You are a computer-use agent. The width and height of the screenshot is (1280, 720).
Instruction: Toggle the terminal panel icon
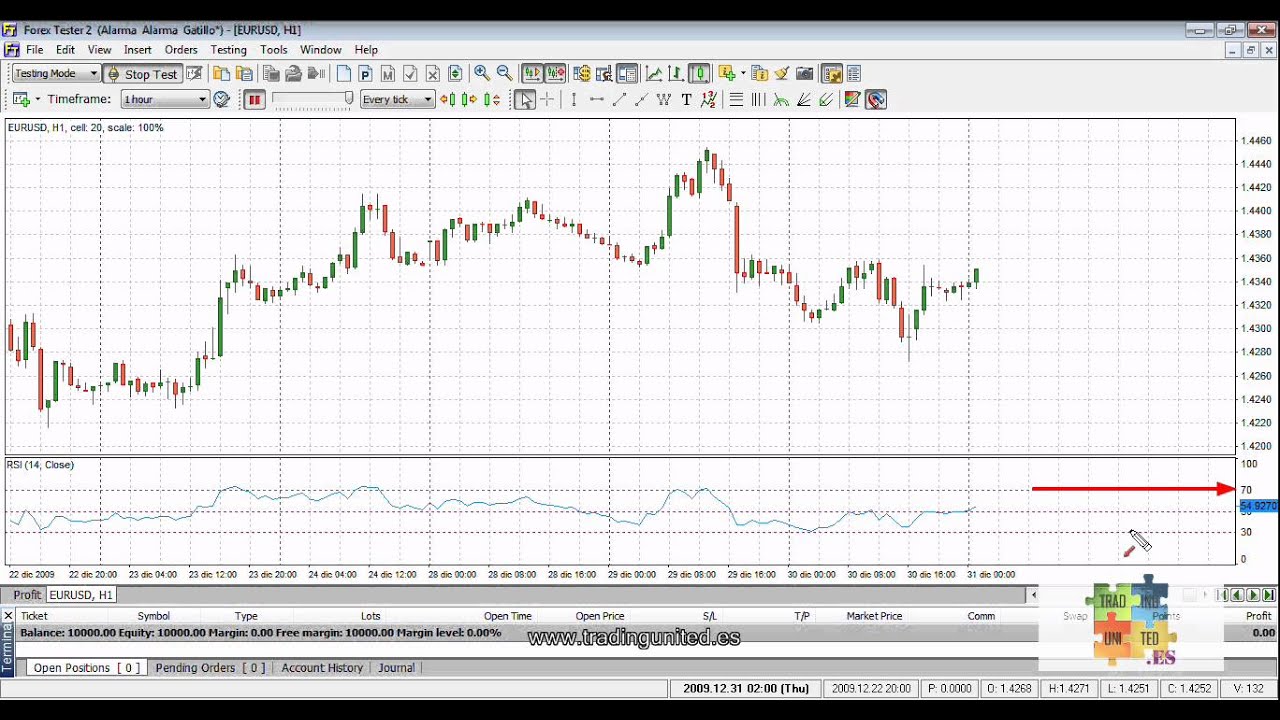(627, 73)
